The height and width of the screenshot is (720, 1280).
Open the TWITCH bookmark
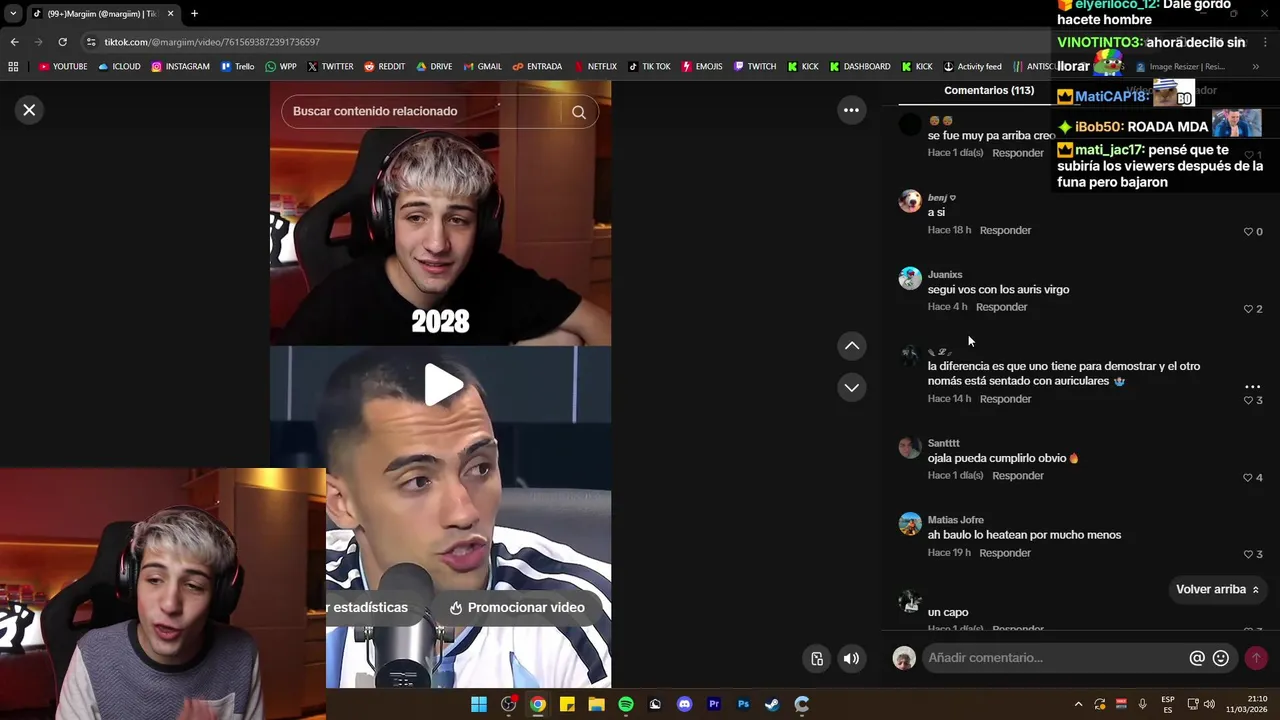click(755, 67)
